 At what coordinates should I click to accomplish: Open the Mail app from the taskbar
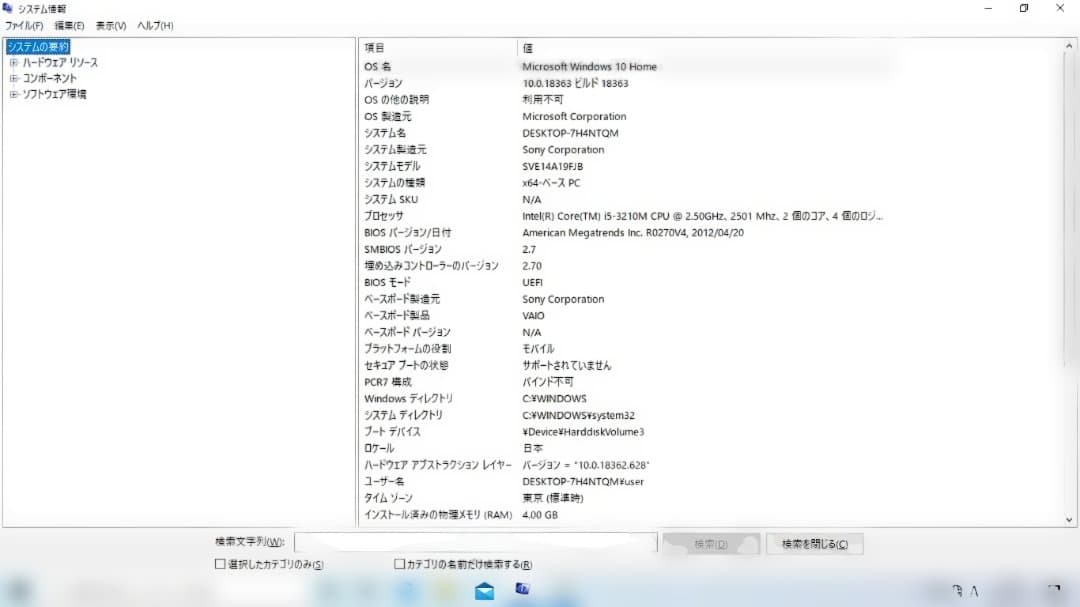coord(485,590)
